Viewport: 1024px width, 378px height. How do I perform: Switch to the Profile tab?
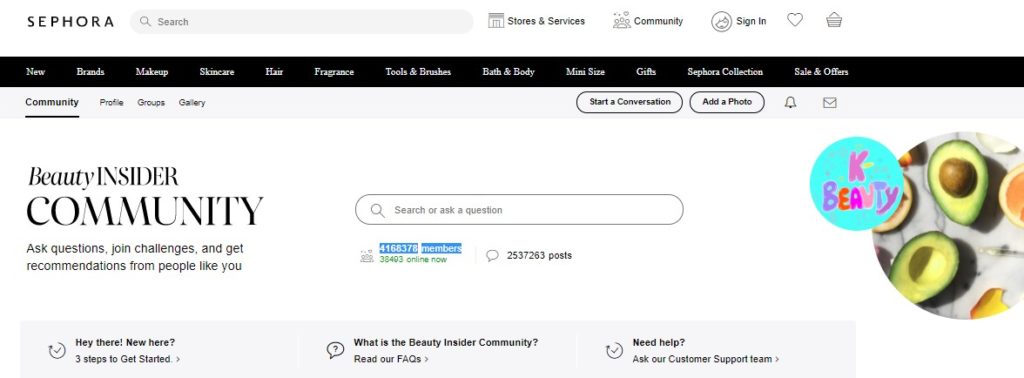[x=112, y=102]
